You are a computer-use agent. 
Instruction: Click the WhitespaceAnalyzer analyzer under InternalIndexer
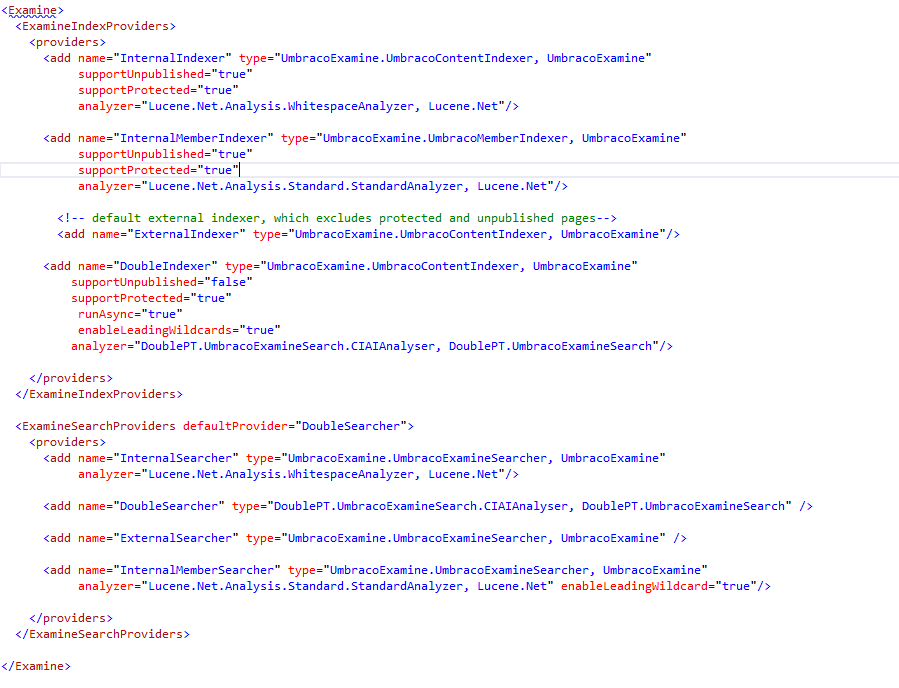click(x=323, y=107)
